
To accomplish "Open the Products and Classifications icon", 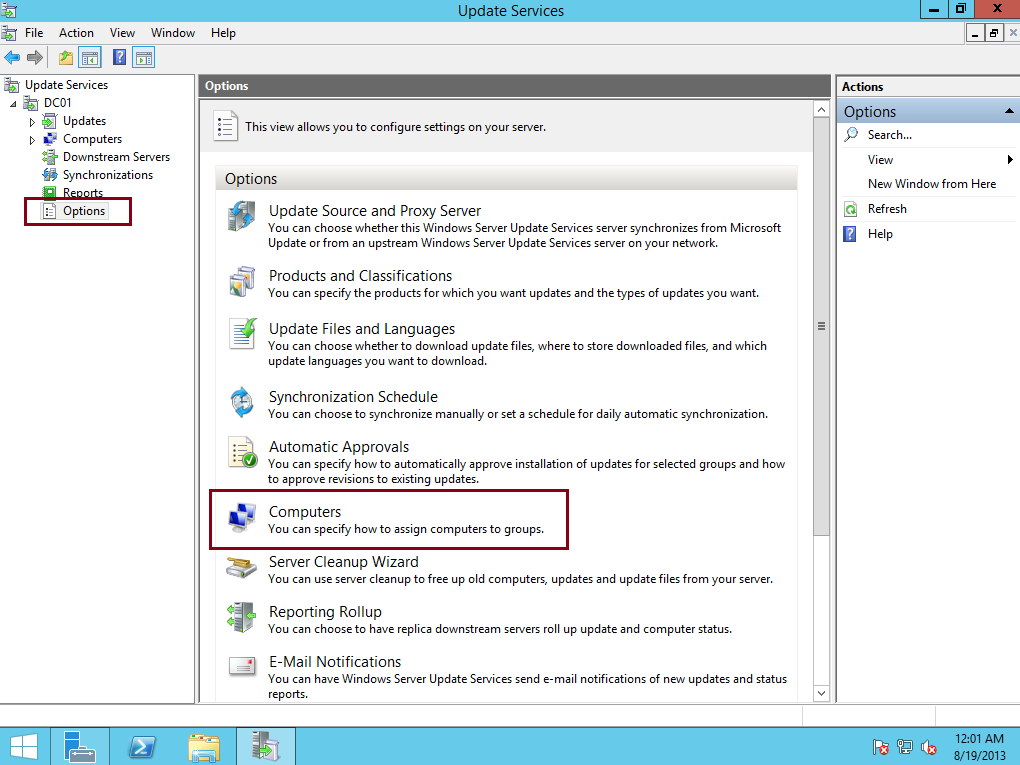I will 241,281.
